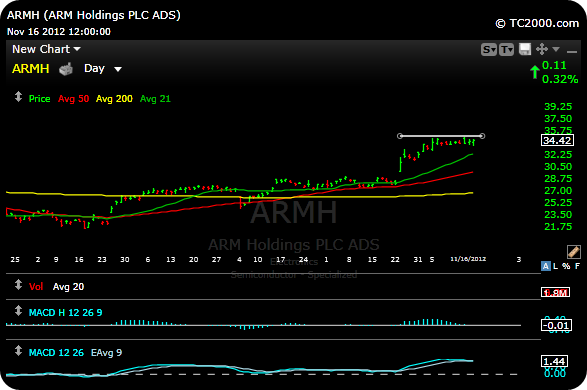Viewport: 587px width, 390px height.
Task: Click the MACD 12 26 pane resize arrows icon
Action: coord(18,351)
